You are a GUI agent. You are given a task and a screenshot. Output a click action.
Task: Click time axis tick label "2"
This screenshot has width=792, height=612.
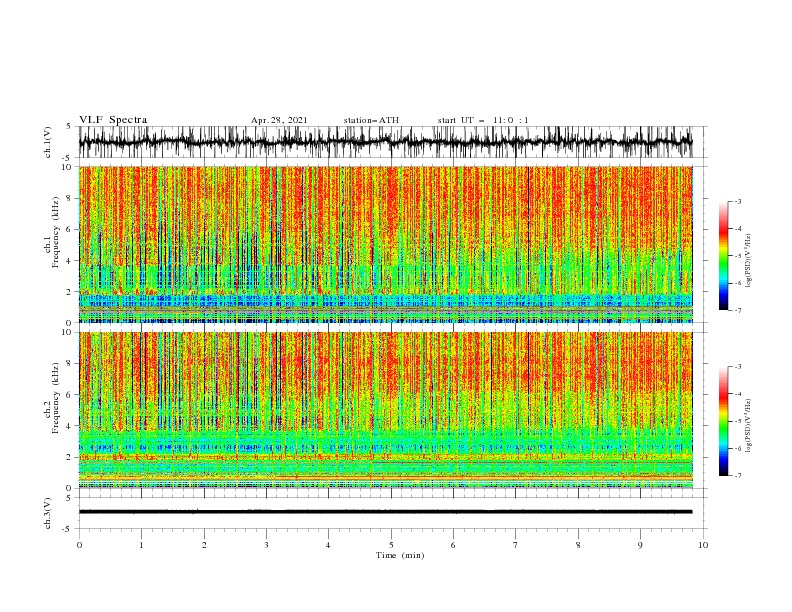(x=204, y=545)
